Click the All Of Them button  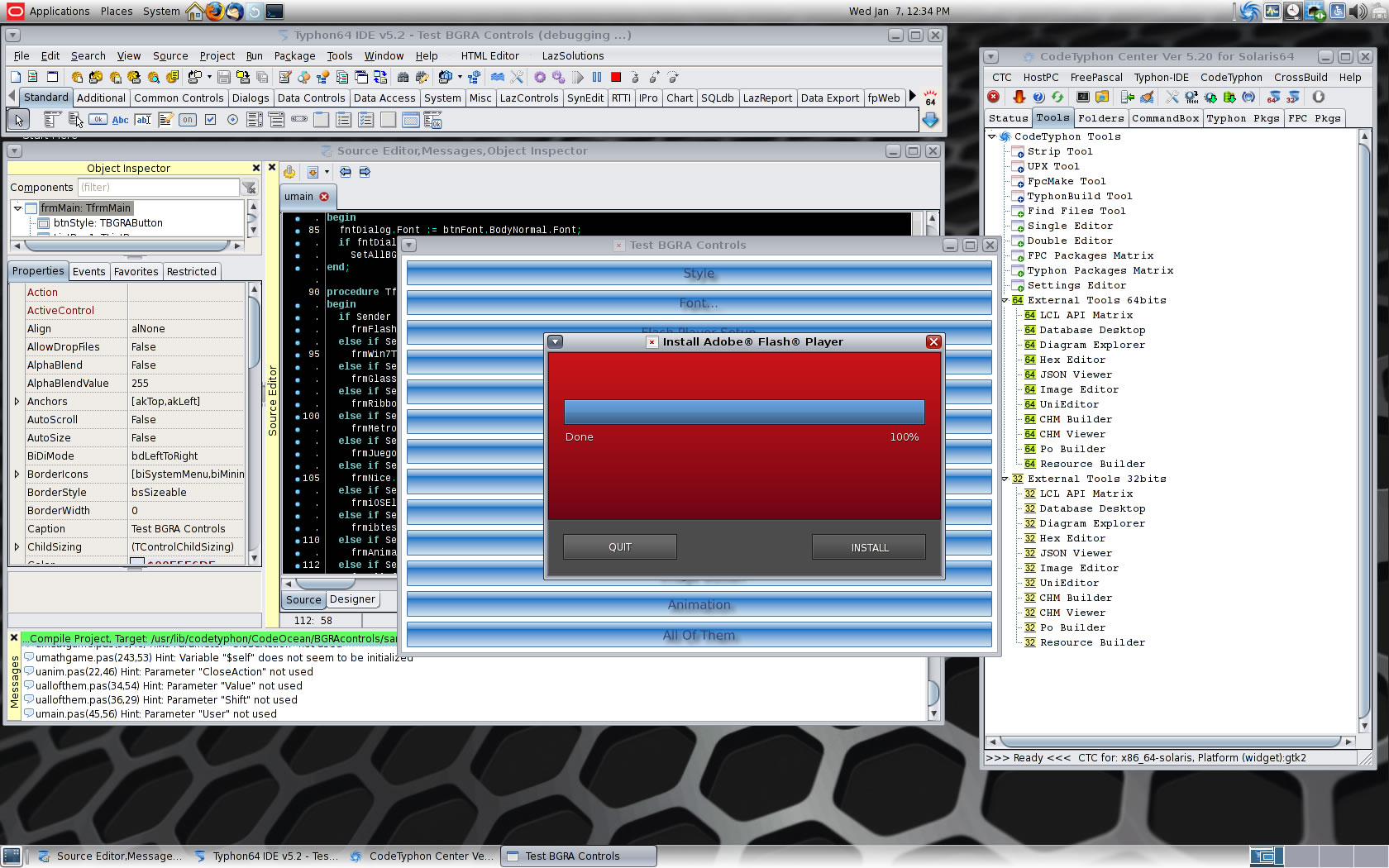coord(699,635)
